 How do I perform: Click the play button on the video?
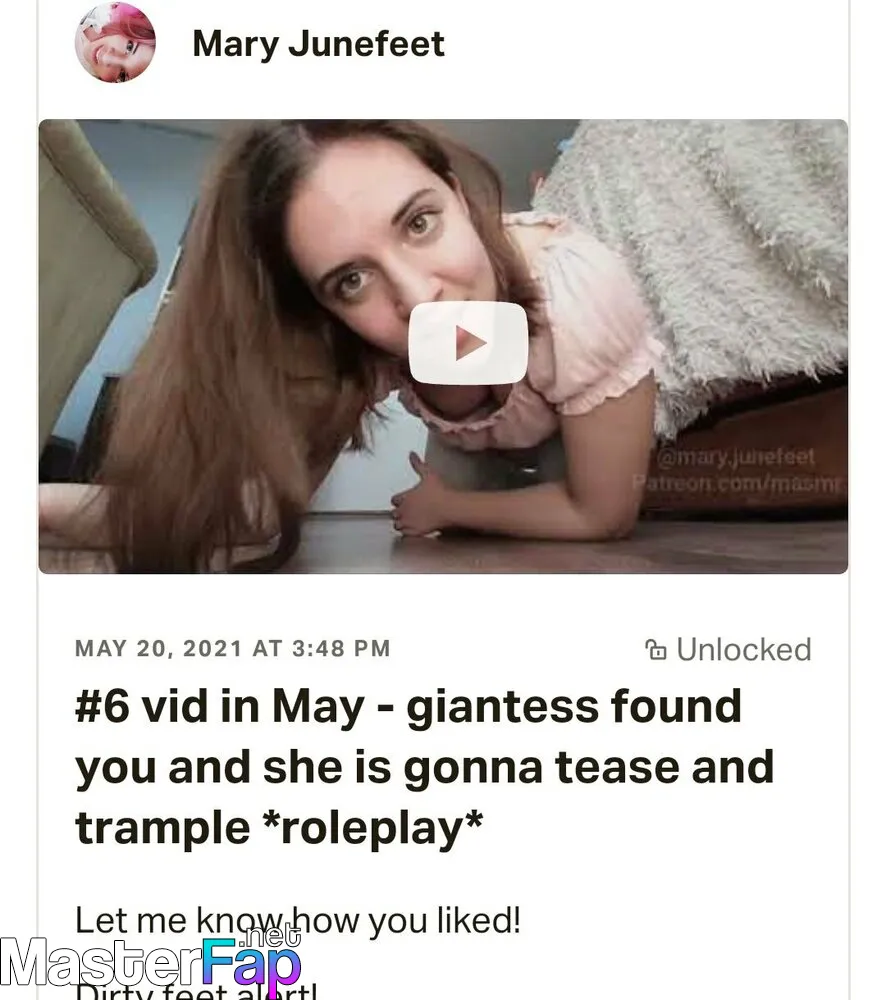point(468,343)
